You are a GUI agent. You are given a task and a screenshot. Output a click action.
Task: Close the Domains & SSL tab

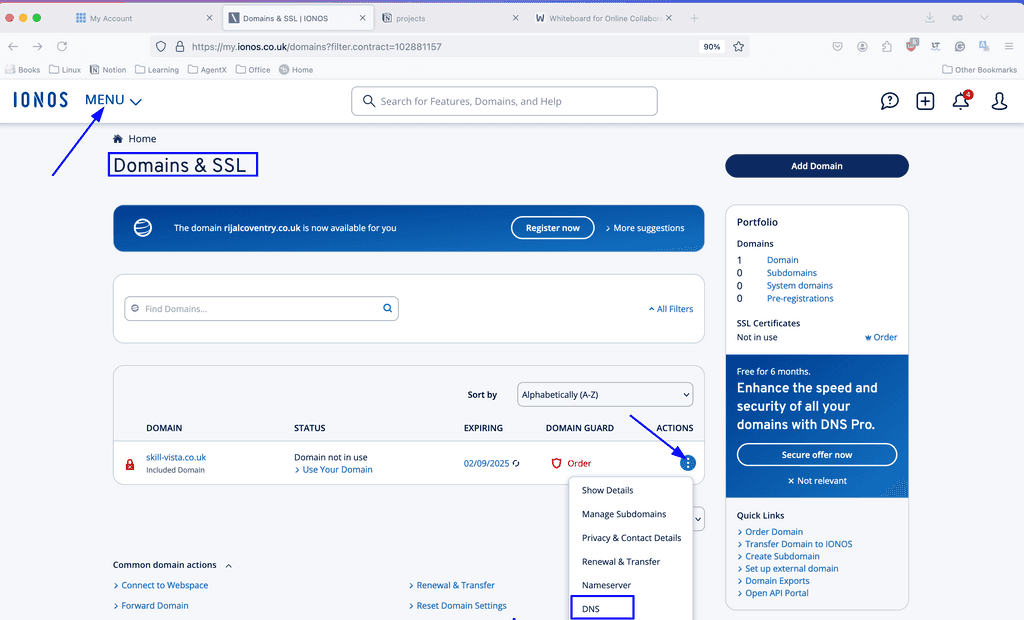[x=362, y=18]
